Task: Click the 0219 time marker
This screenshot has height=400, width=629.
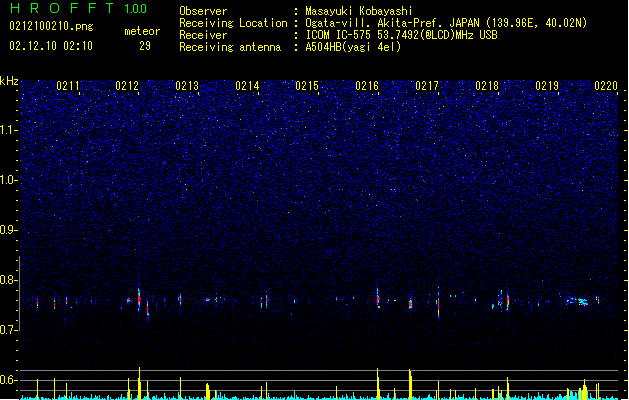Action: (x=547, y=86)
